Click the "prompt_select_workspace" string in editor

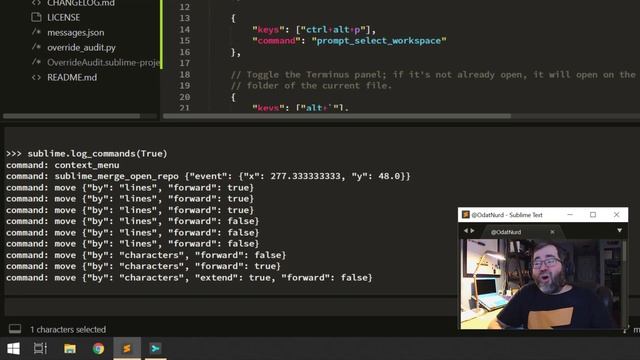coord(379,41)
